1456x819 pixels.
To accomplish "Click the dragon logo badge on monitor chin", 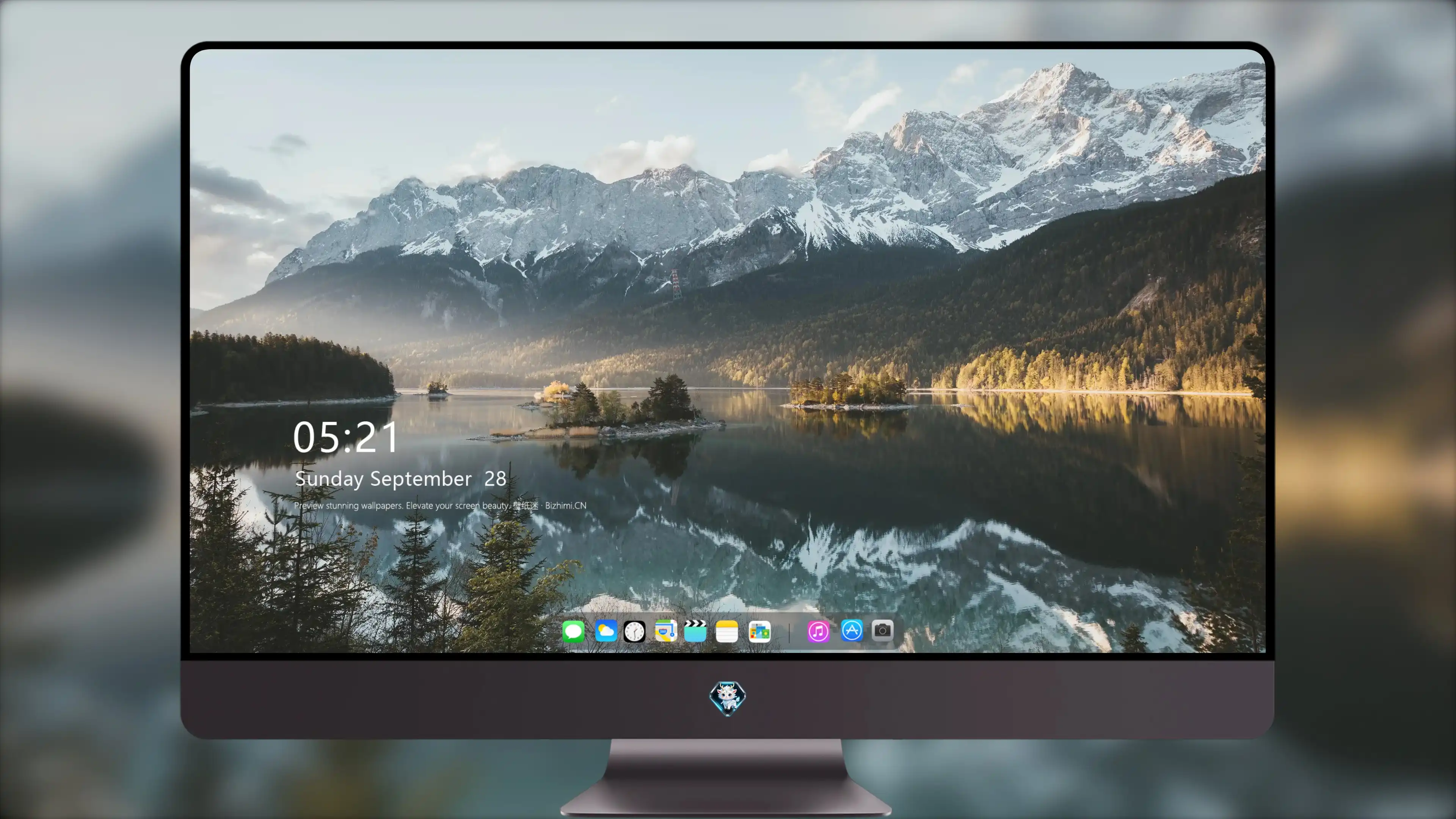I will 728,698.
